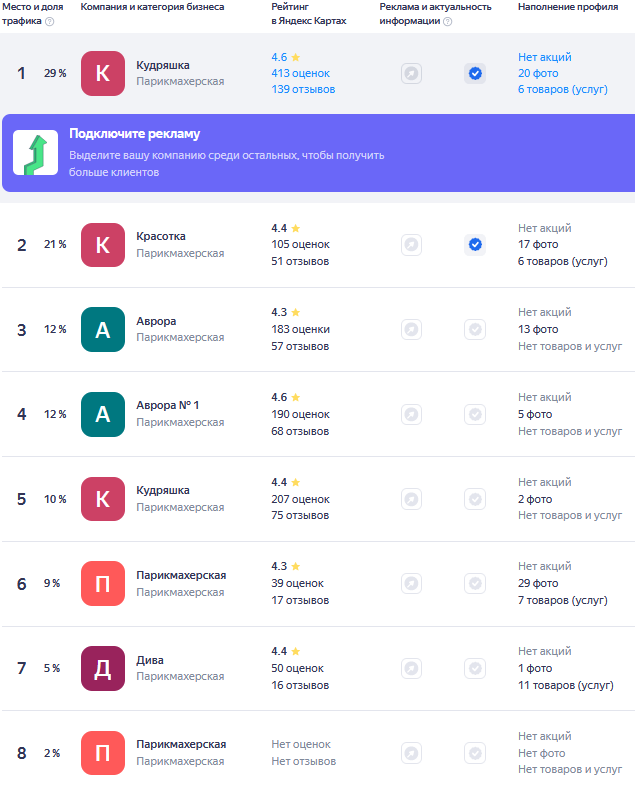Click the '6 товаров (услуг)' link in first row
Screen dimensions: 635x795
(562, 90)
